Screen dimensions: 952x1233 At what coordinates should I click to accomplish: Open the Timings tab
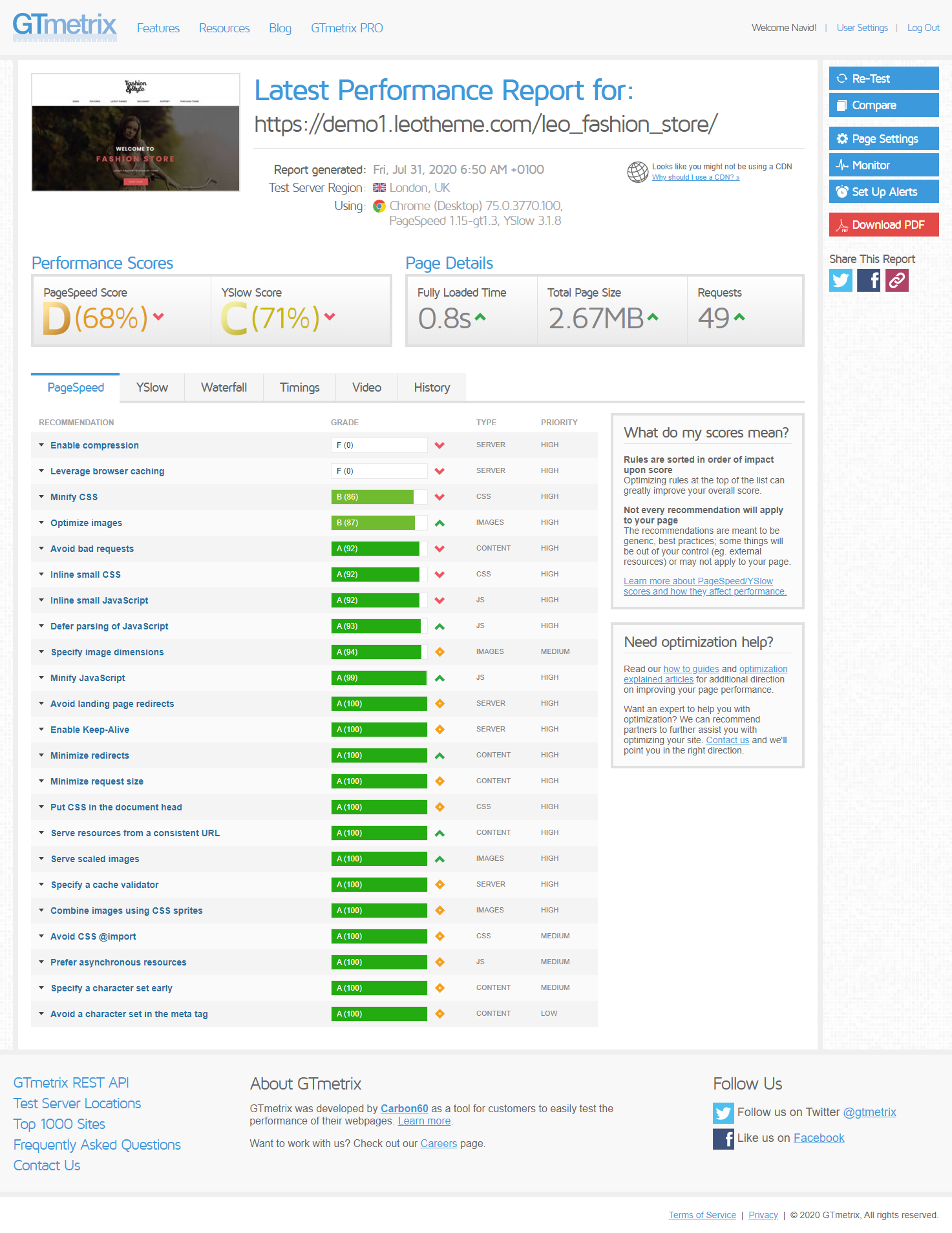pos(300,388)
